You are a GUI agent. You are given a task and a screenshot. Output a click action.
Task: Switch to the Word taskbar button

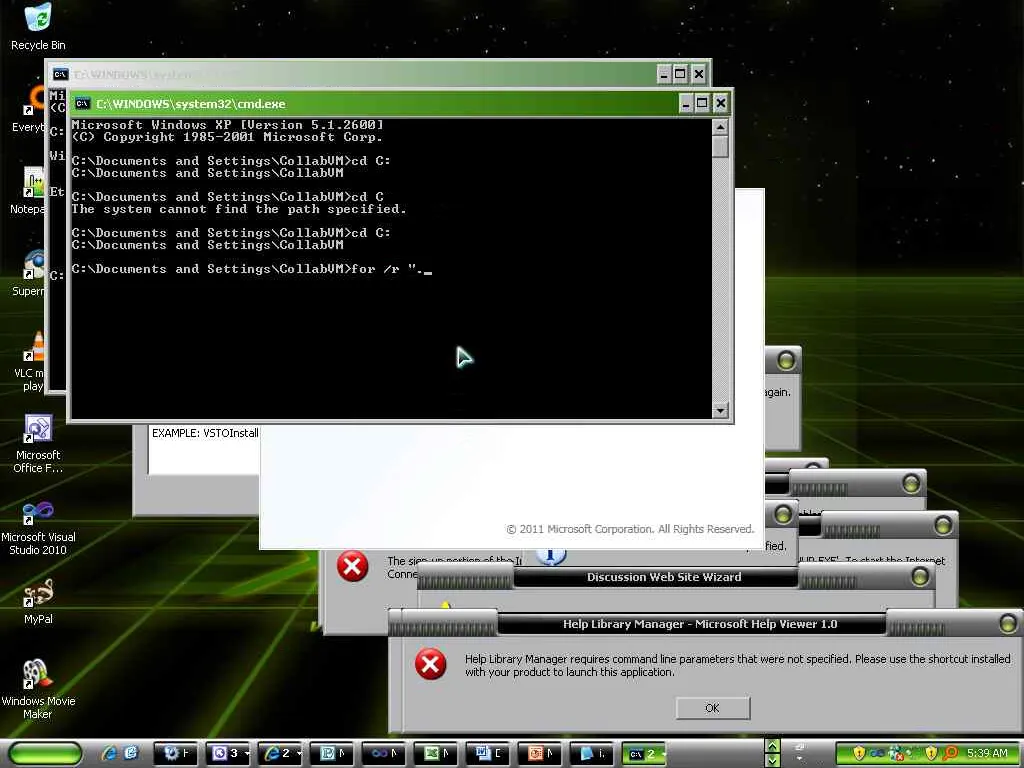tap(488, 754)
